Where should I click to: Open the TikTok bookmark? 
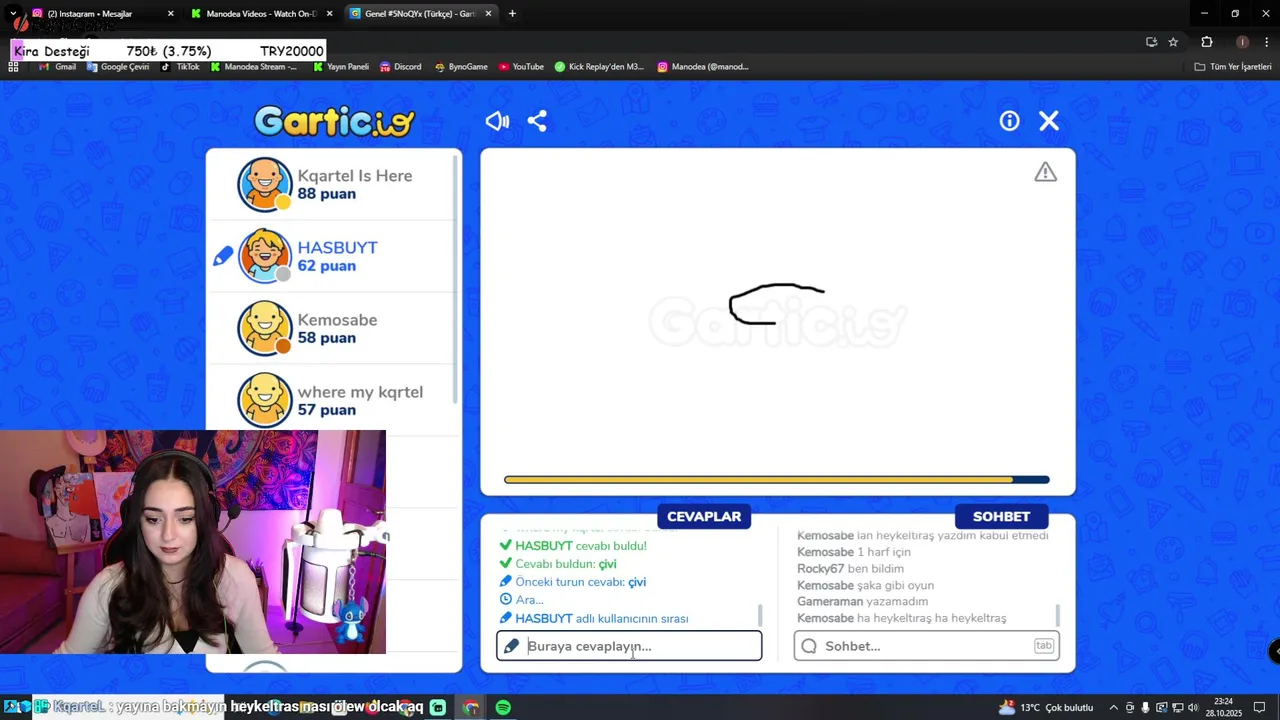tap(181, 67)
